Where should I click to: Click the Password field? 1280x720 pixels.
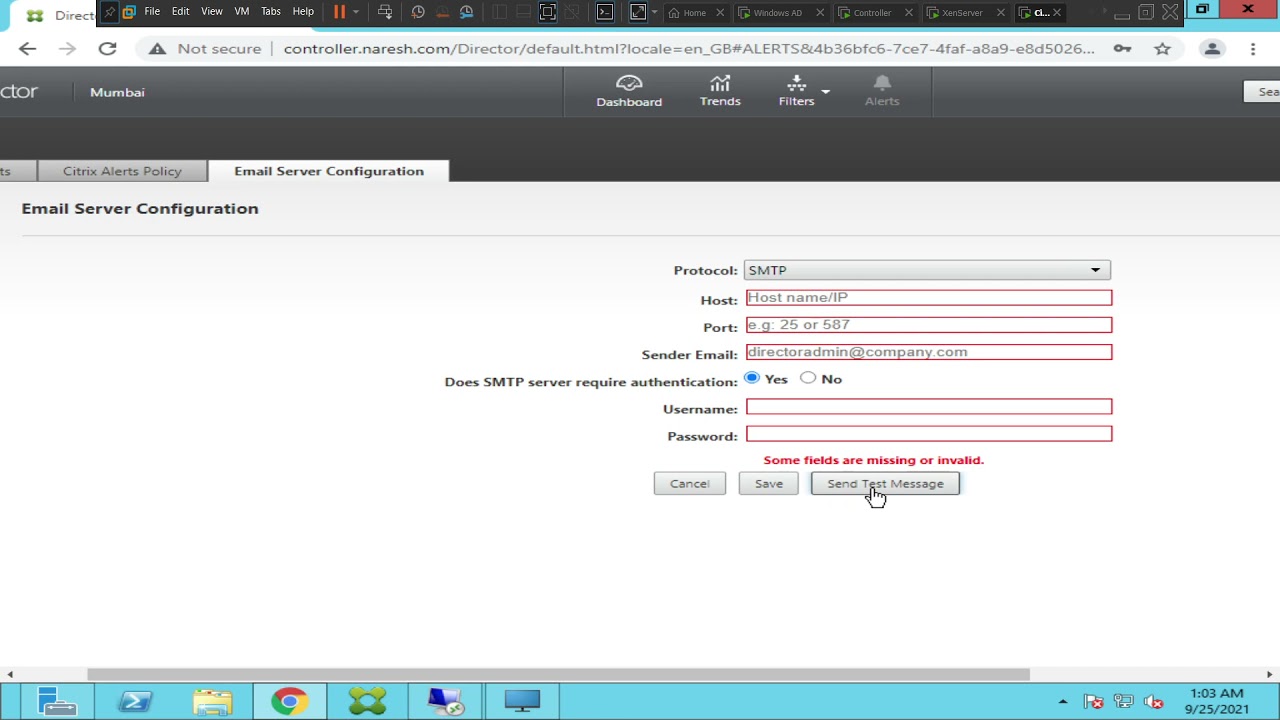point(928,433)
